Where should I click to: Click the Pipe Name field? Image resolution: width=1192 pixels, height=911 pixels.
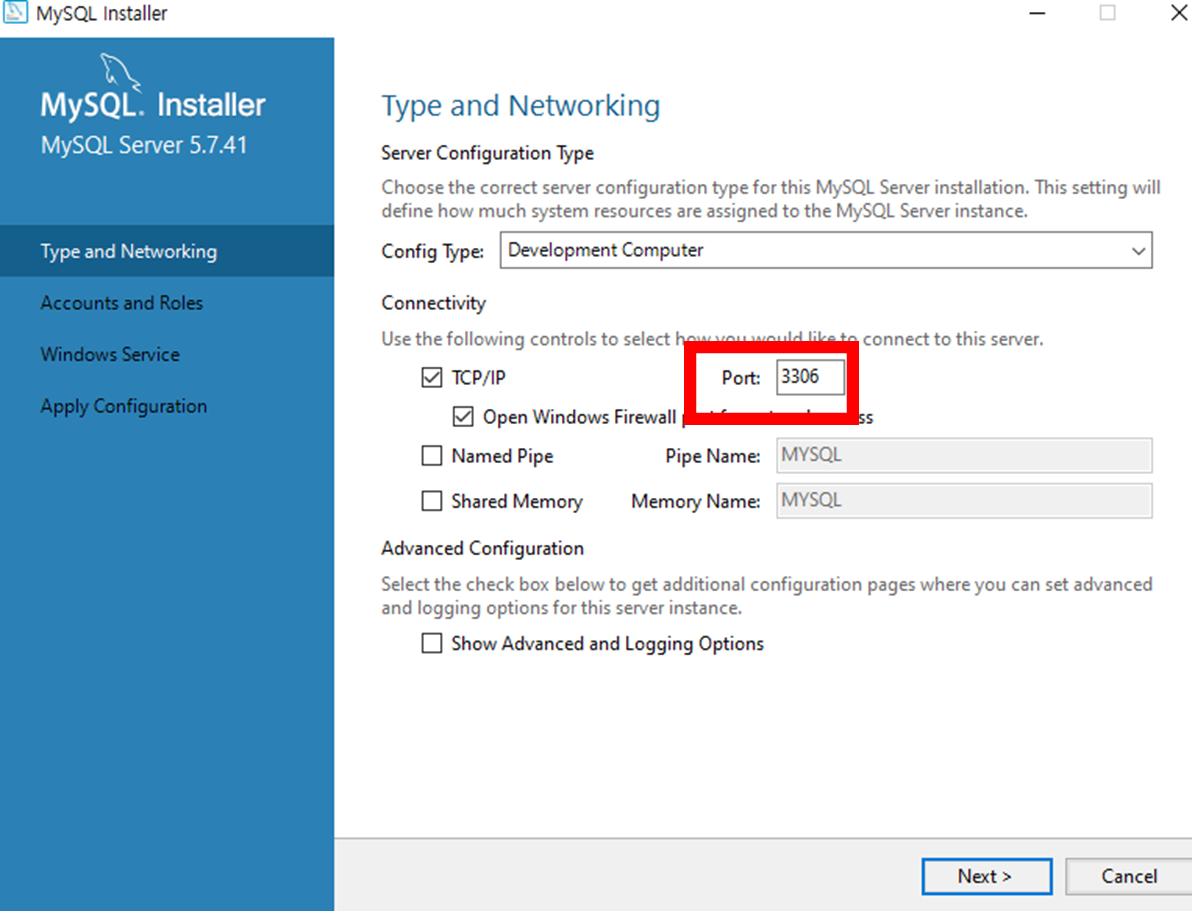[x=964, y=456]
